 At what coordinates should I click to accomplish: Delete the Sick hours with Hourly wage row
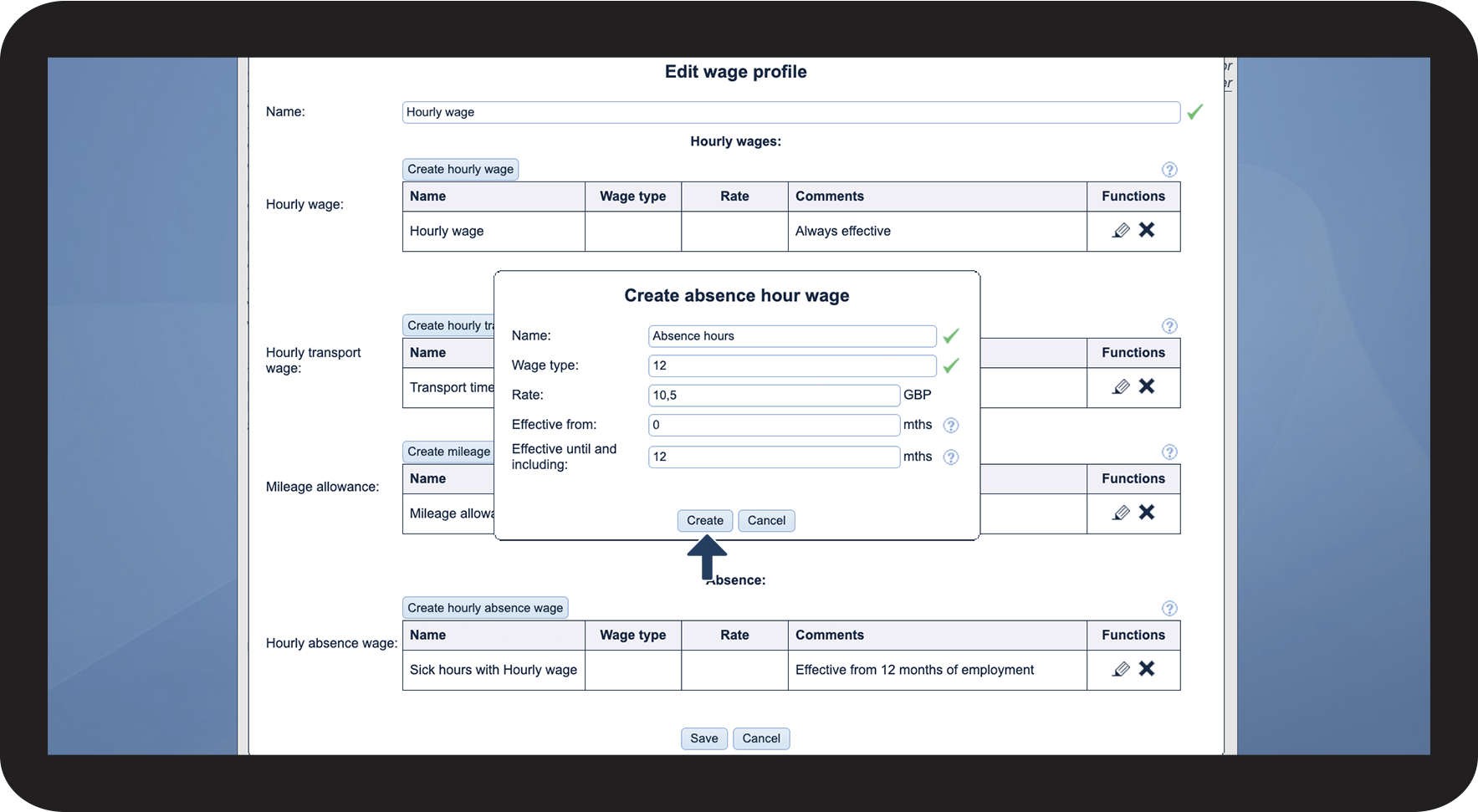(x=1147, y=669)
